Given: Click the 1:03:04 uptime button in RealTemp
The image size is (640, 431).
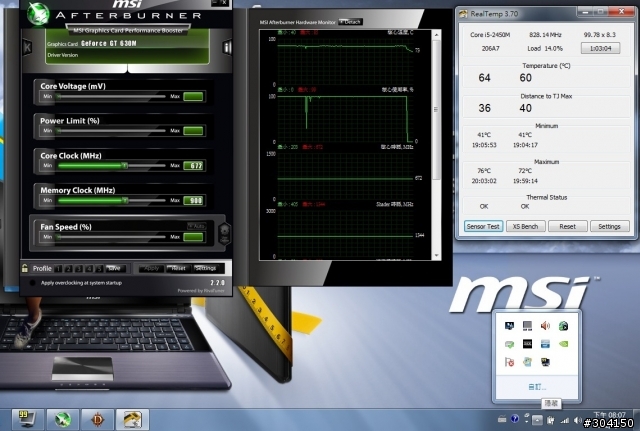Looking at the screenshot, I should [600, 48].
